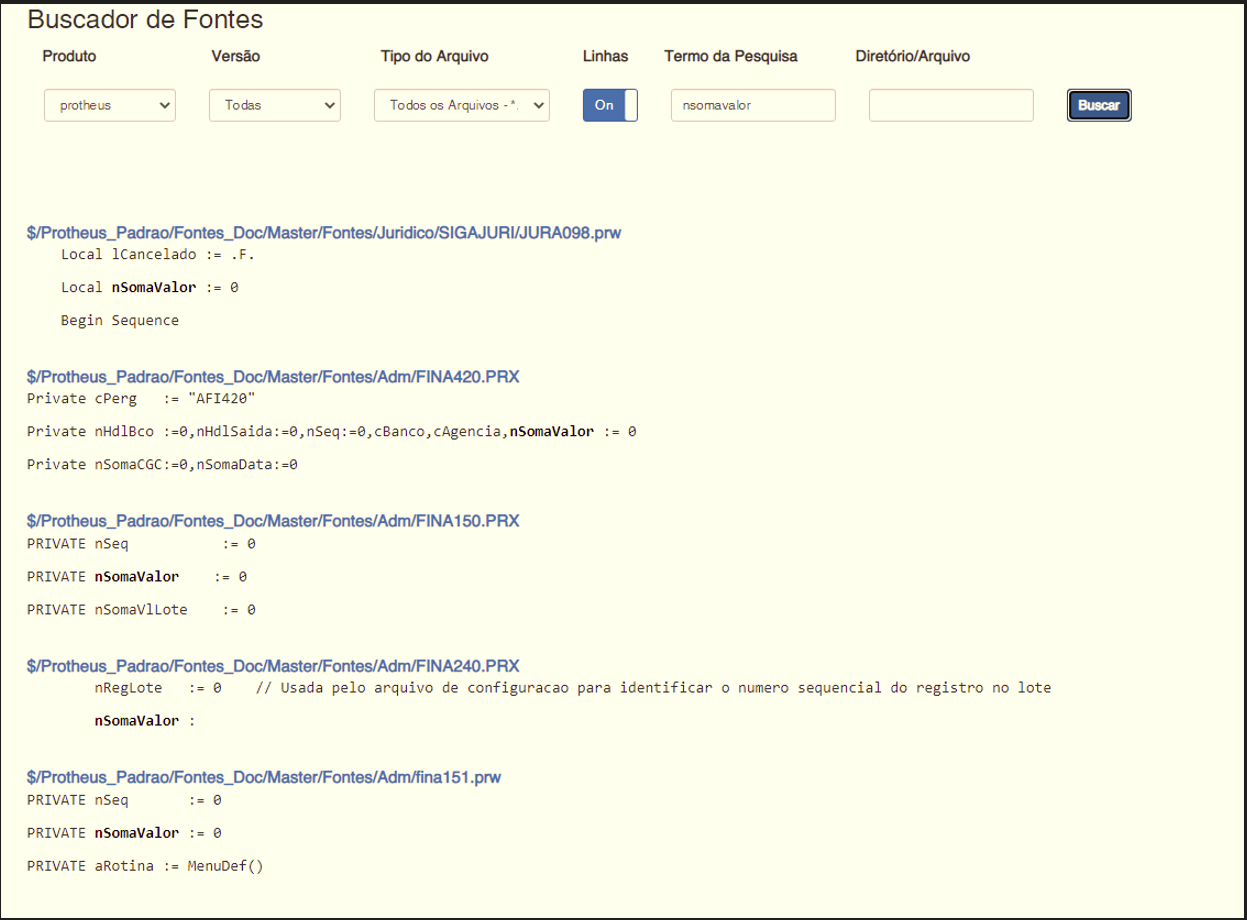Click the Private nSomaCGC code line
This screenshot has width=1247, height=920.
(x=162, y=464)
